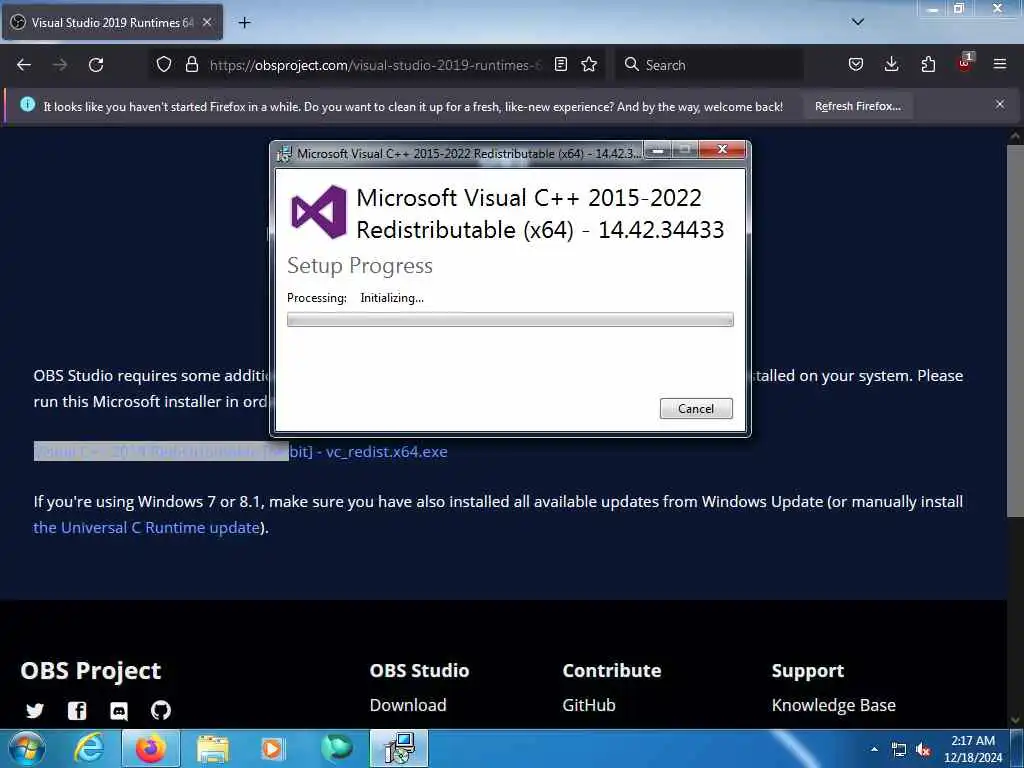Click the information icon in notification bar
Viewport: 1024px width, 768px height.
[x=27, y=104]
